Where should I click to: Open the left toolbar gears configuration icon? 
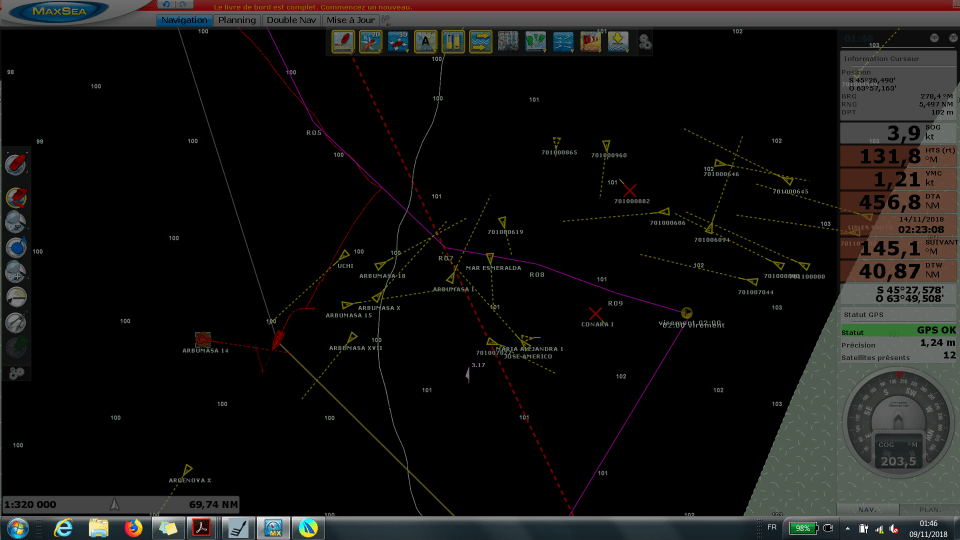(17, 373)
